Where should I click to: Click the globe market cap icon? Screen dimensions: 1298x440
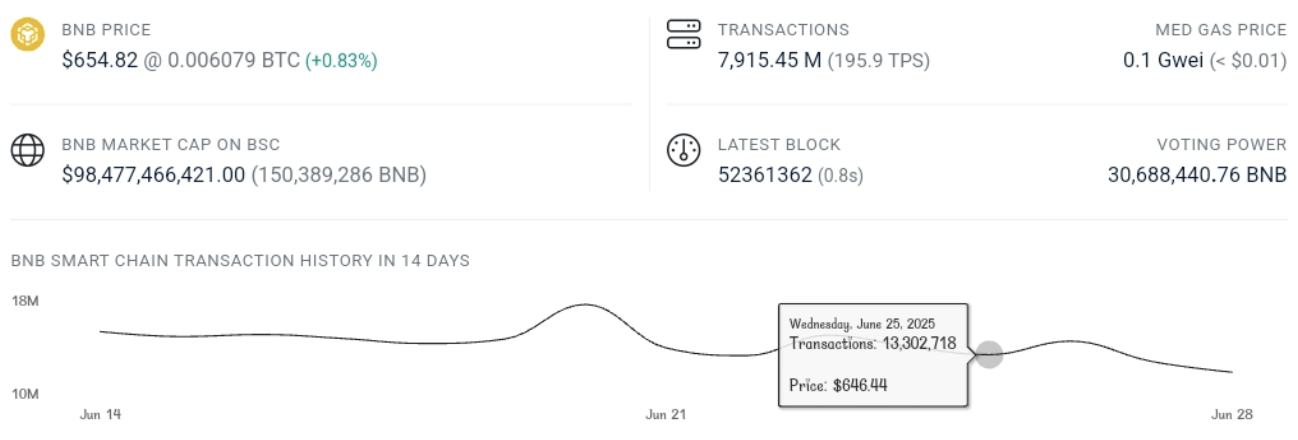click(28, 150)
